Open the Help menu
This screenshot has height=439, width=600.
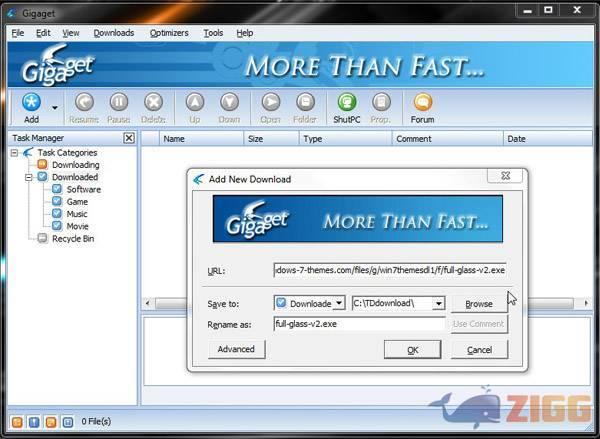pyautogui.click(x=245, y=33)
